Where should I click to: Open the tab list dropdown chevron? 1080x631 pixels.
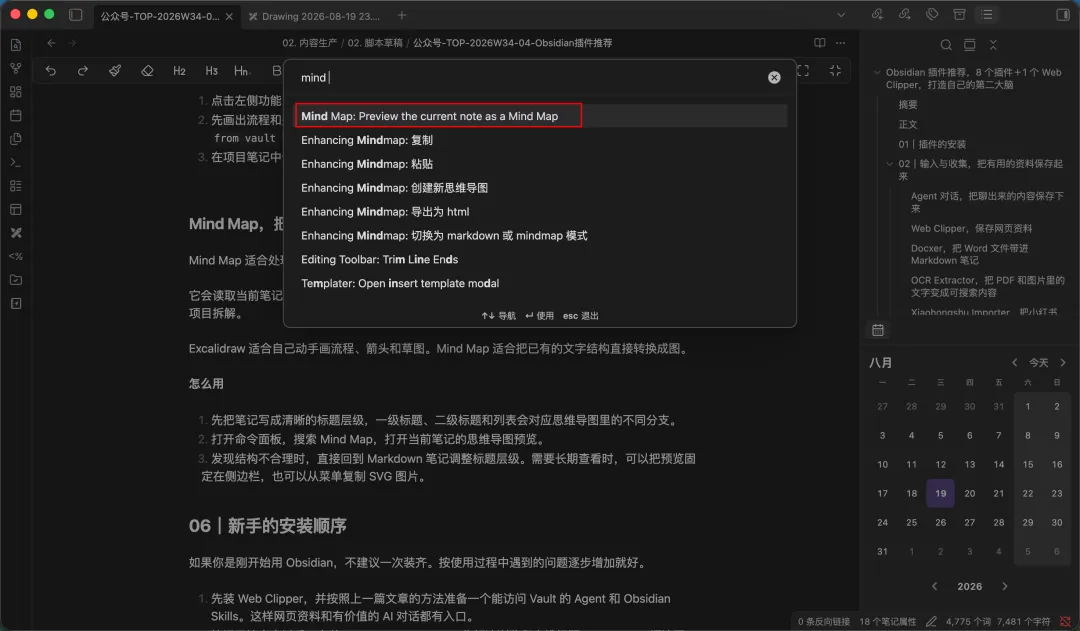(x=841, y=14)
